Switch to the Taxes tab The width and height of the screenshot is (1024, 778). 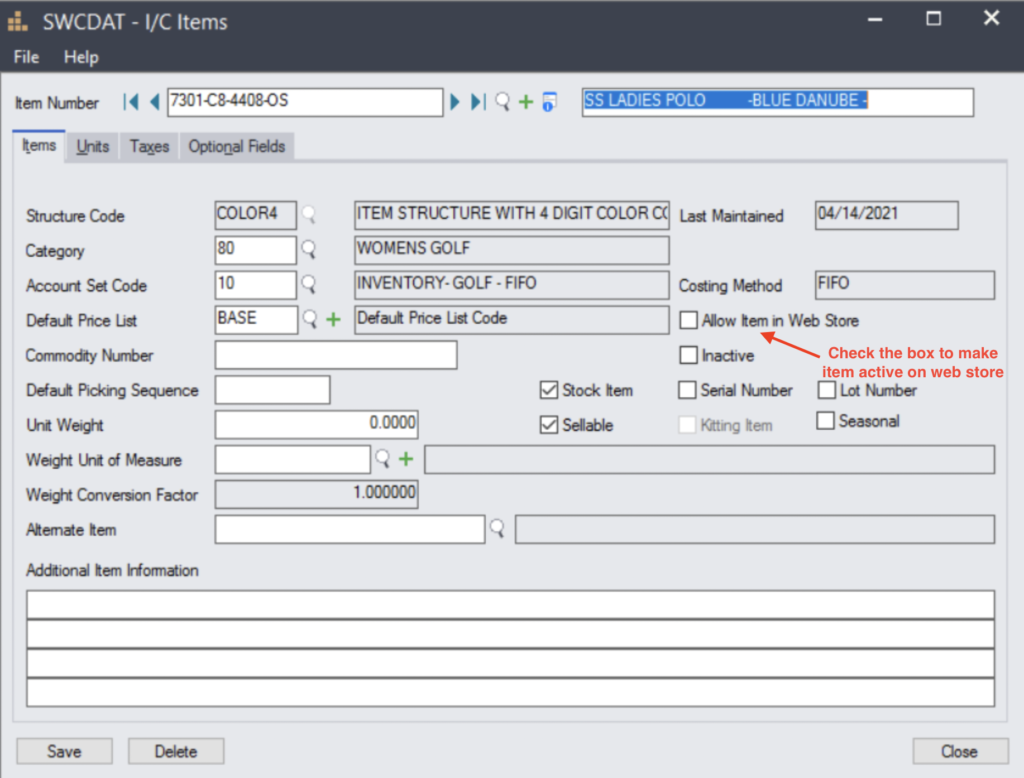pyautogui.click(x=149, y=146)
